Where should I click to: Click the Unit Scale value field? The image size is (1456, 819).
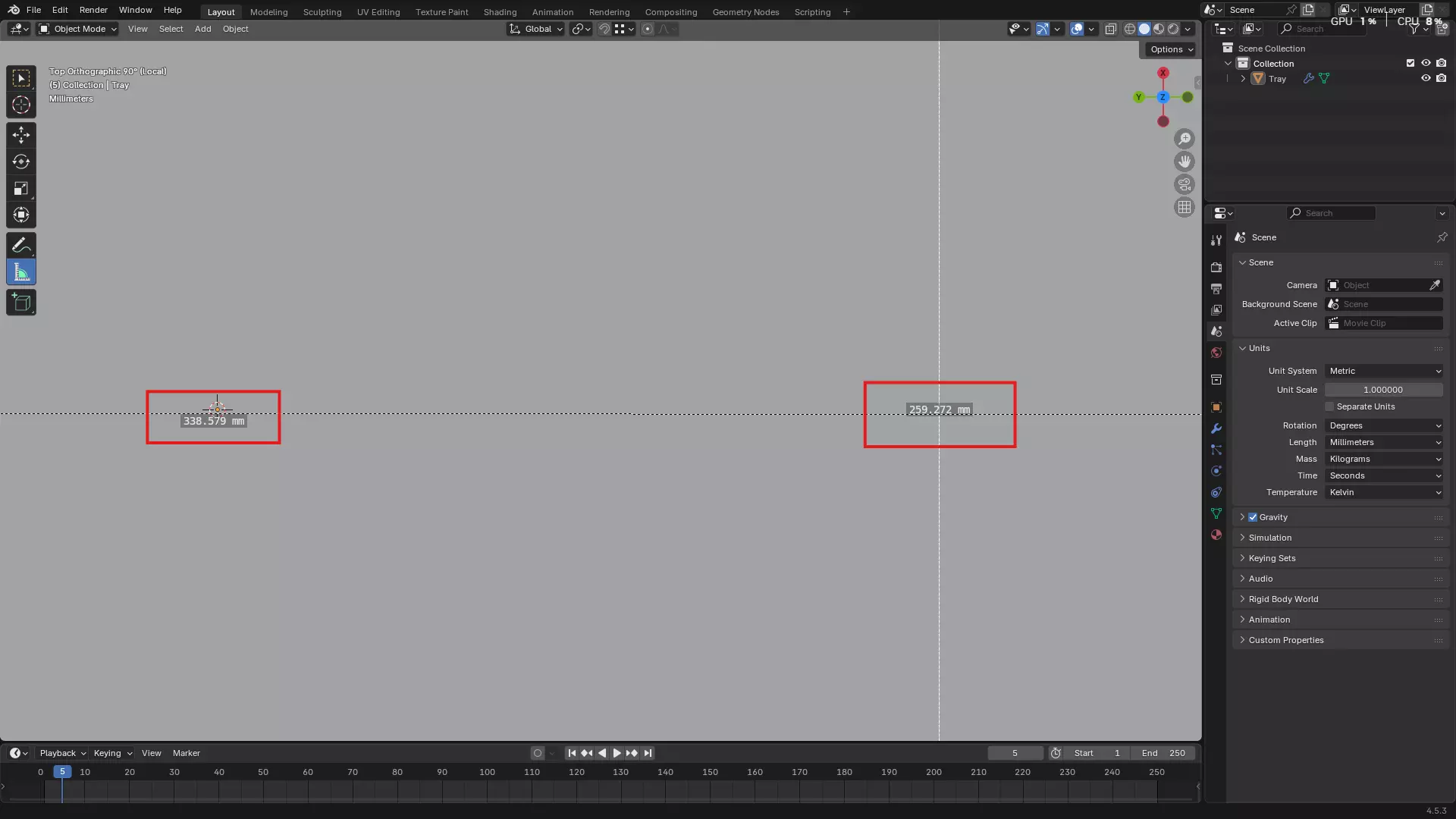(x=1383, y=390)
